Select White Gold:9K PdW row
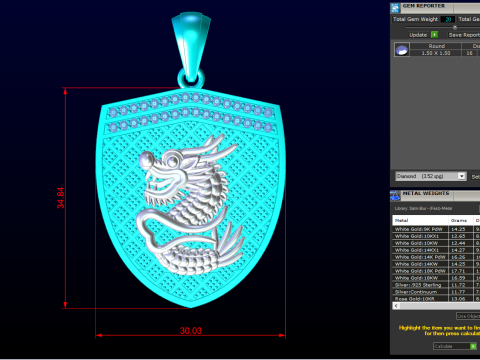 (x=436, y=229)
